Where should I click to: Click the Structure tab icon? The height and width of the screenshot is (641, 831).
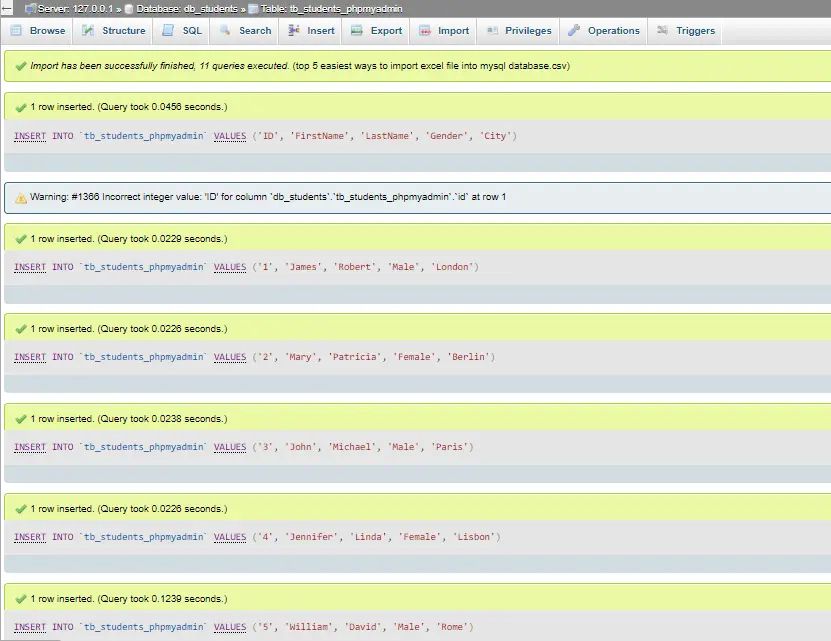click(x=88, y=30)
